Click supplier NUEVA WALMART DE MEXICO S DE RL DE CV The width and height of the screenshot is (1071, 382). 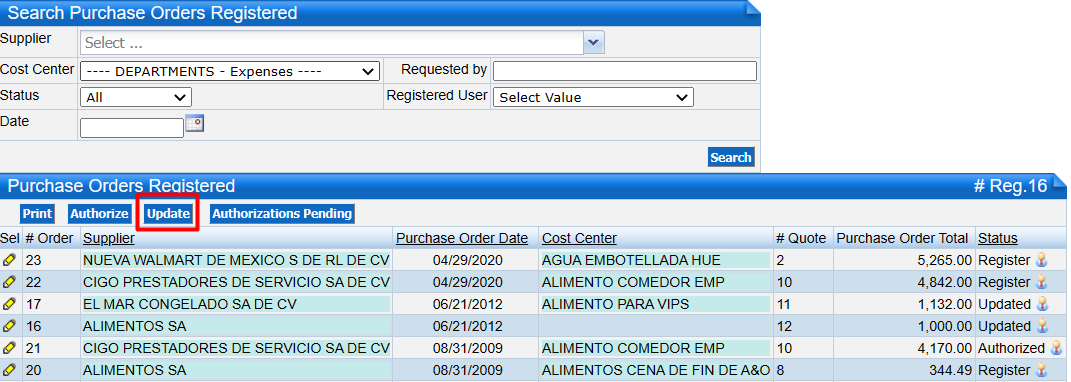(236, 260)
